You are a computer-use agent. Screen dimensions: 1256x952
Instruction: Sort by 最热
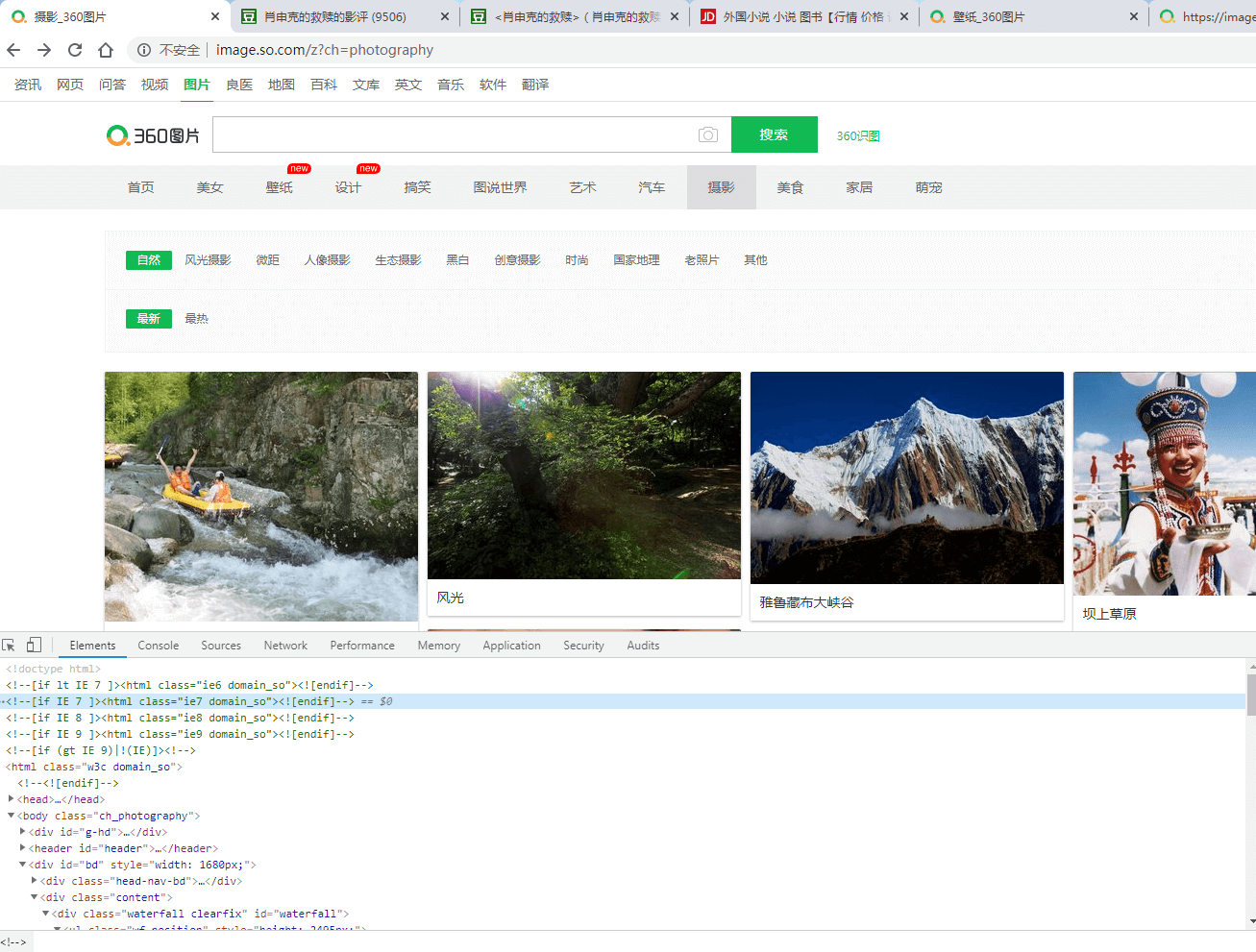pyautogui.click(x=197, y=319)
